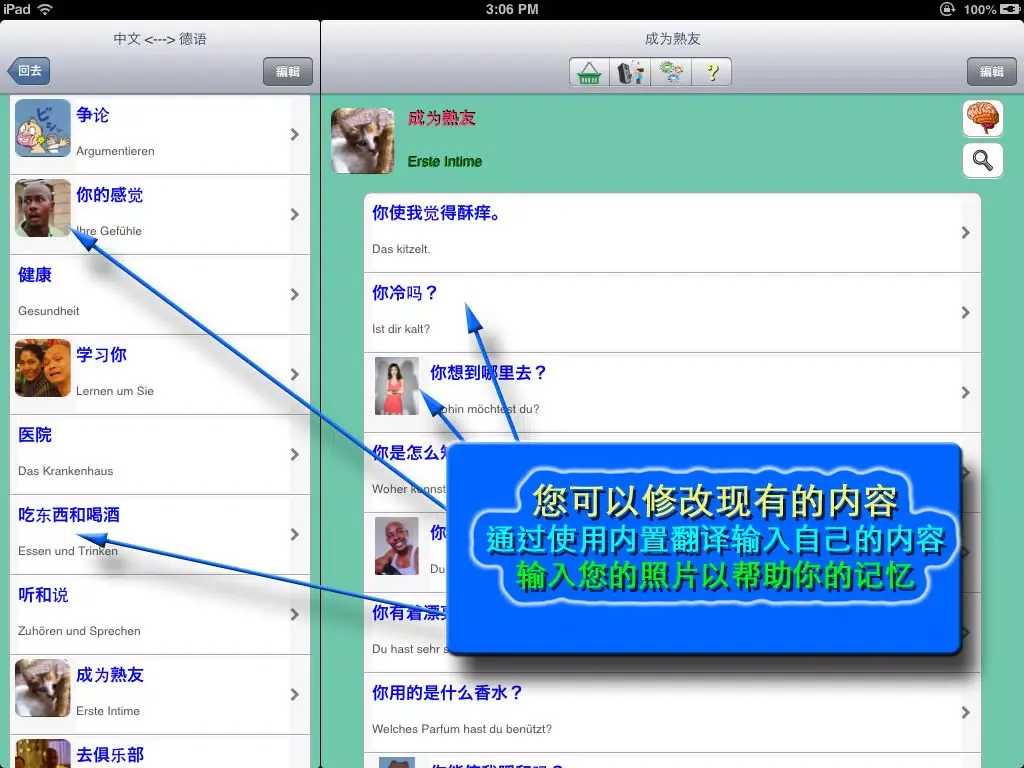Select phrase 你冷吗？
Screen dimensions: 1024x768
point(405,293)
